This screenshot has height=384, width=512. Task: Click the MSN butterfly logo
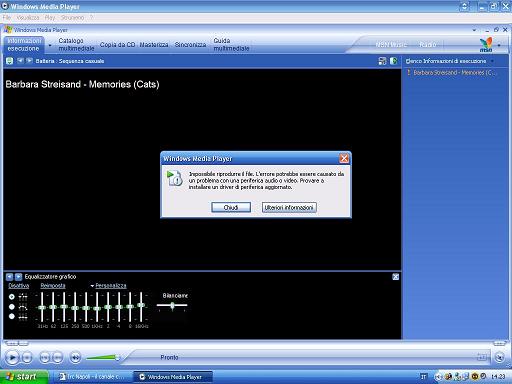[486, 45]
